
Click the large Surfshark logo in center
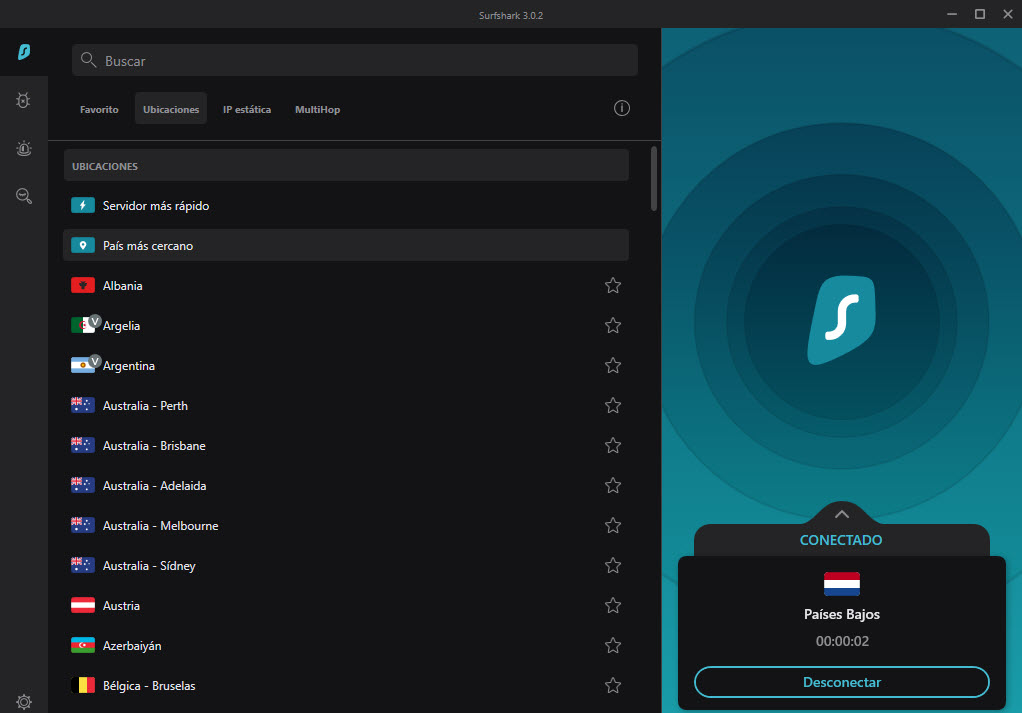click(x=841, y=320)
